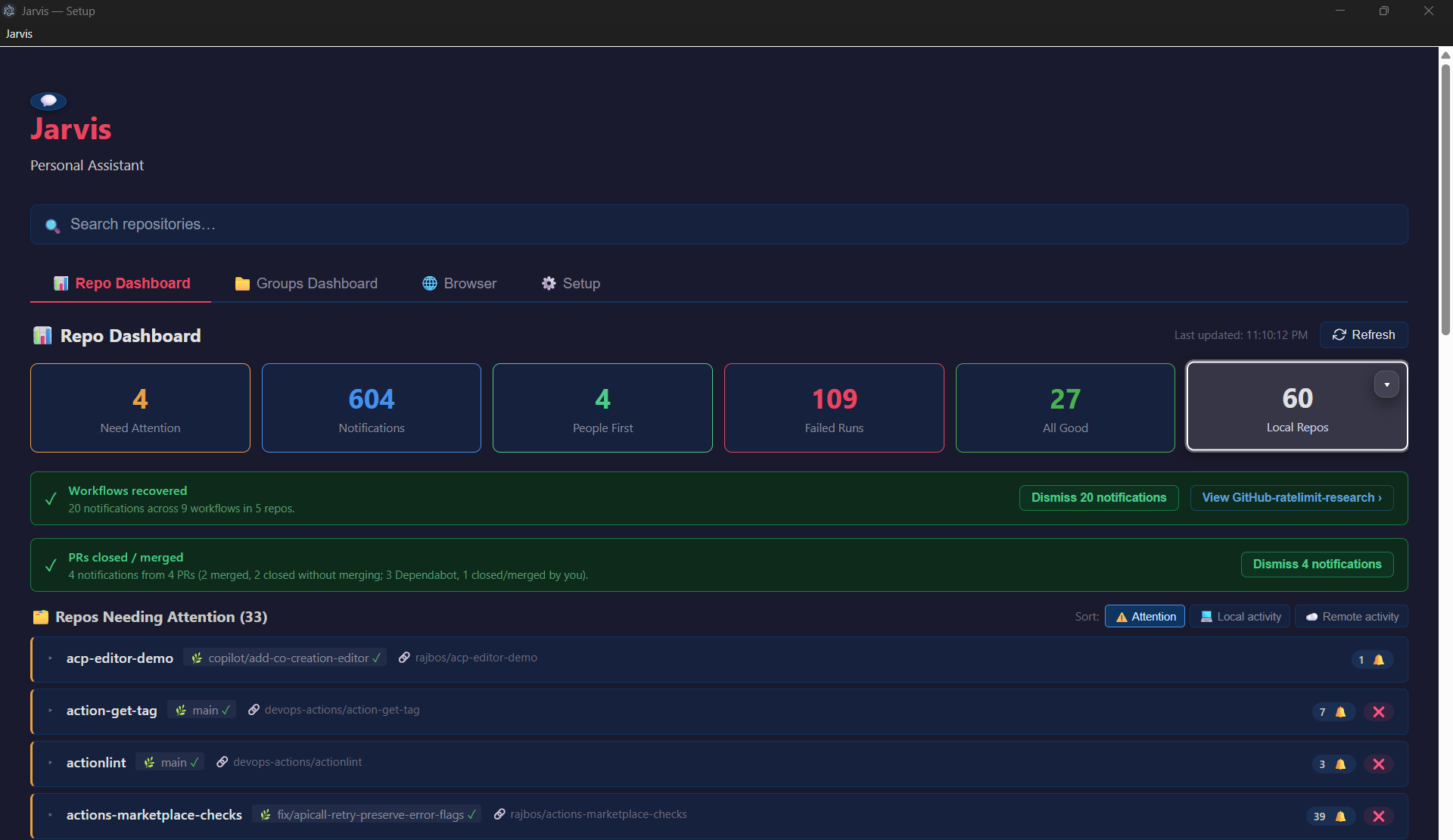Screen dimensions: 1453x840
Task: Sort repos by Local activity
Action: click(1240, 617)
